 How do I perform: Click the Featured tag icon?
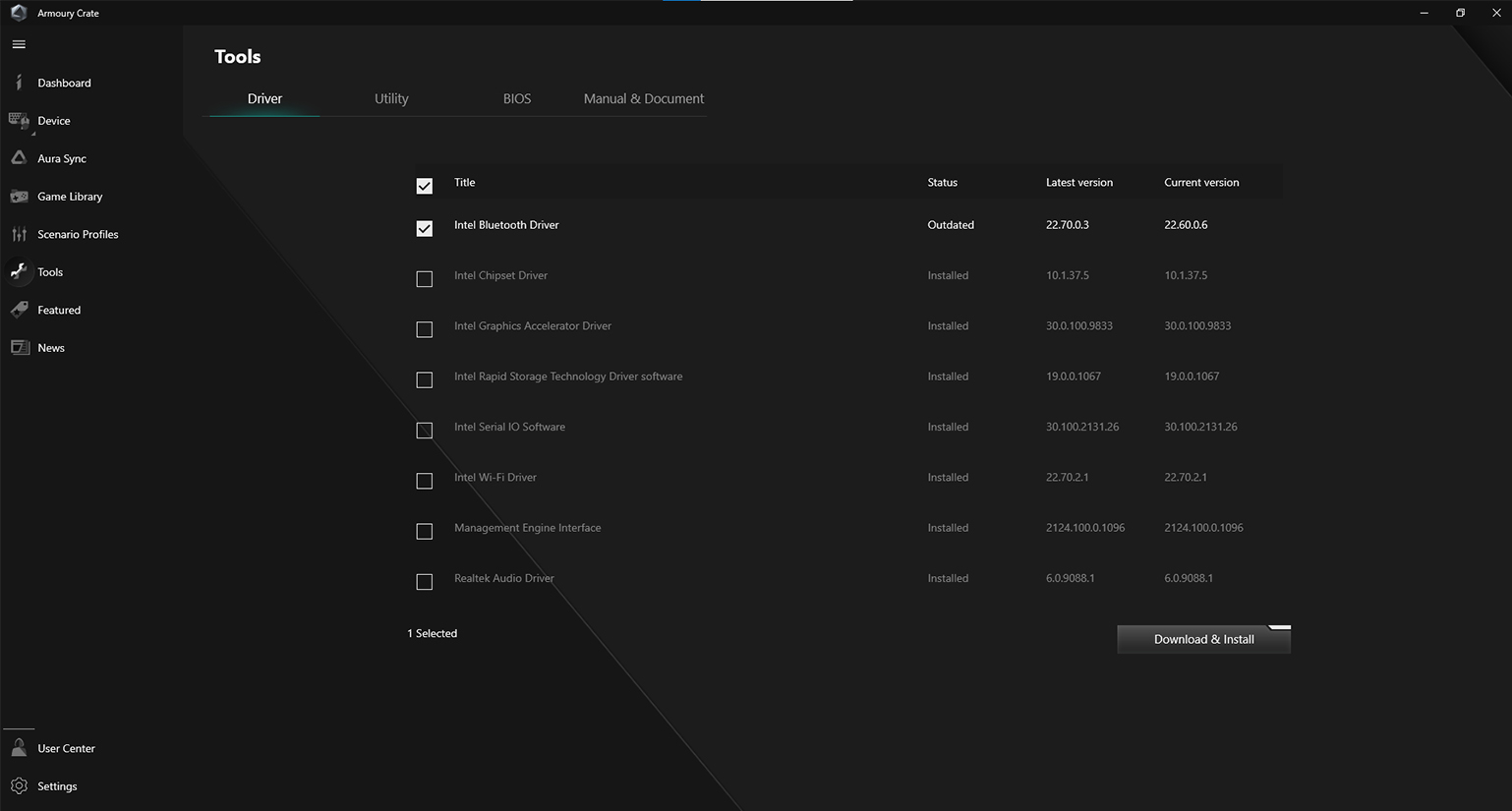click(19, 310)
